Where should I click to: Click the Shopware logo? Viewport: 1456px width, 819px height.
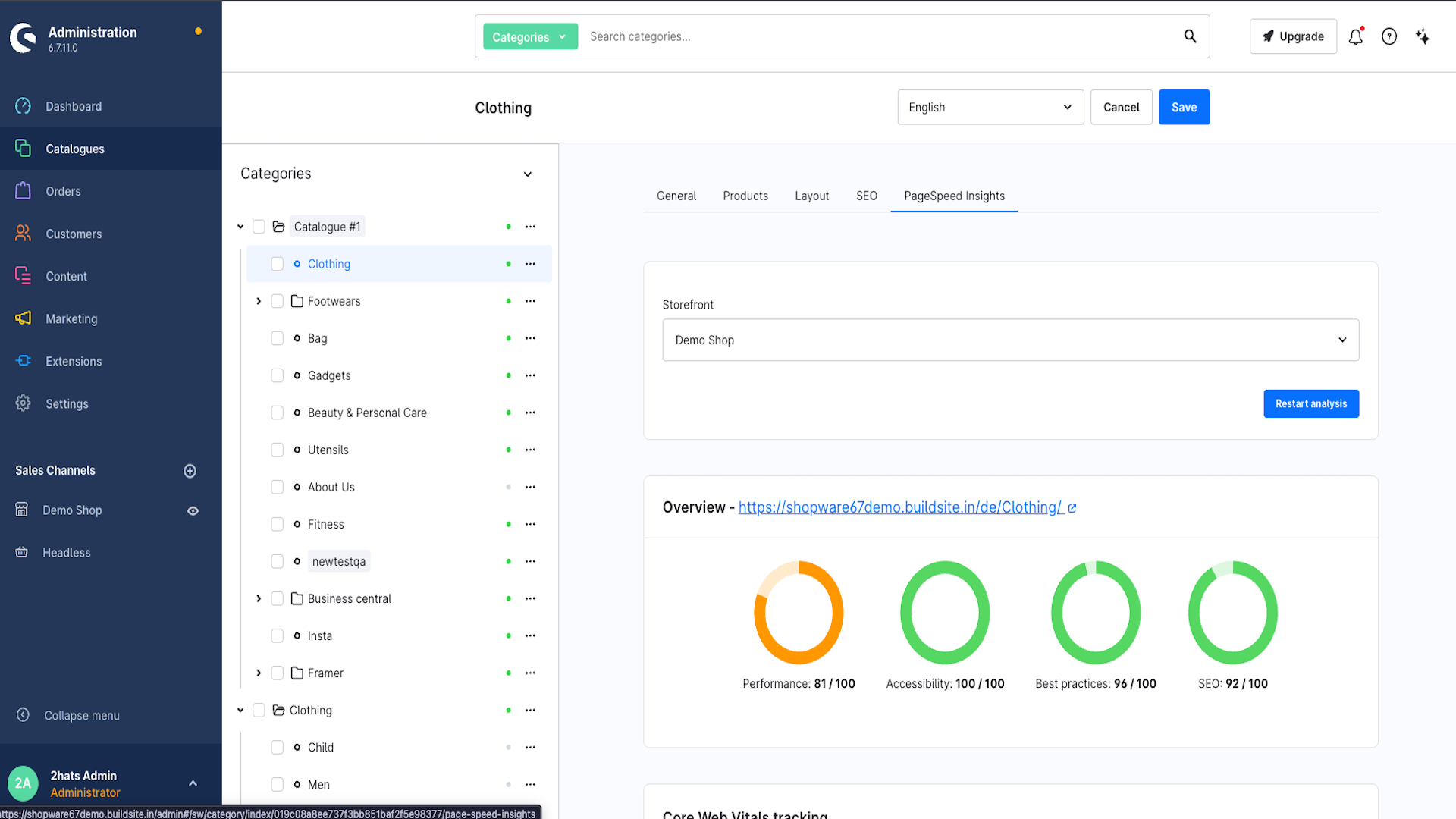pos(24,38)
